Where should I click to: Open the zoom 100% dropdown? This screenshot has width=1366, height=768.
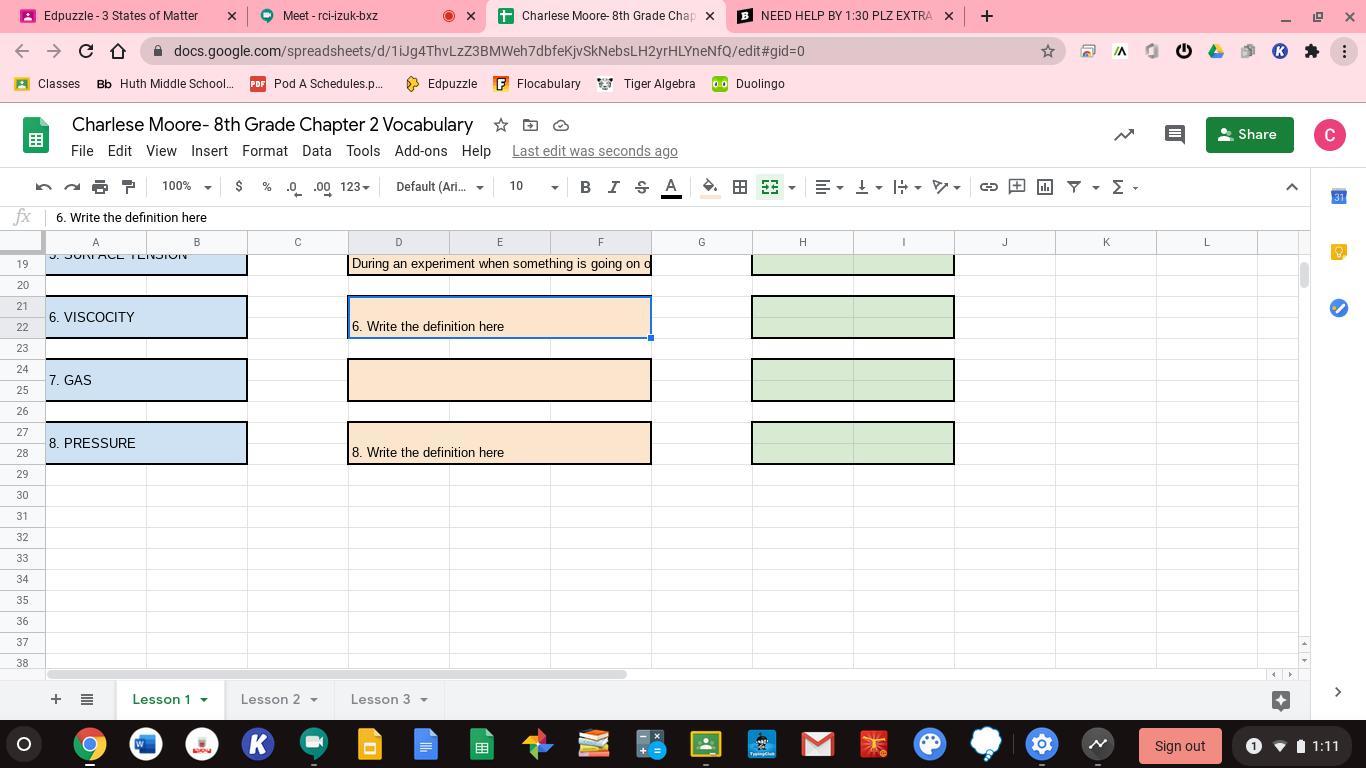[186, 187]
